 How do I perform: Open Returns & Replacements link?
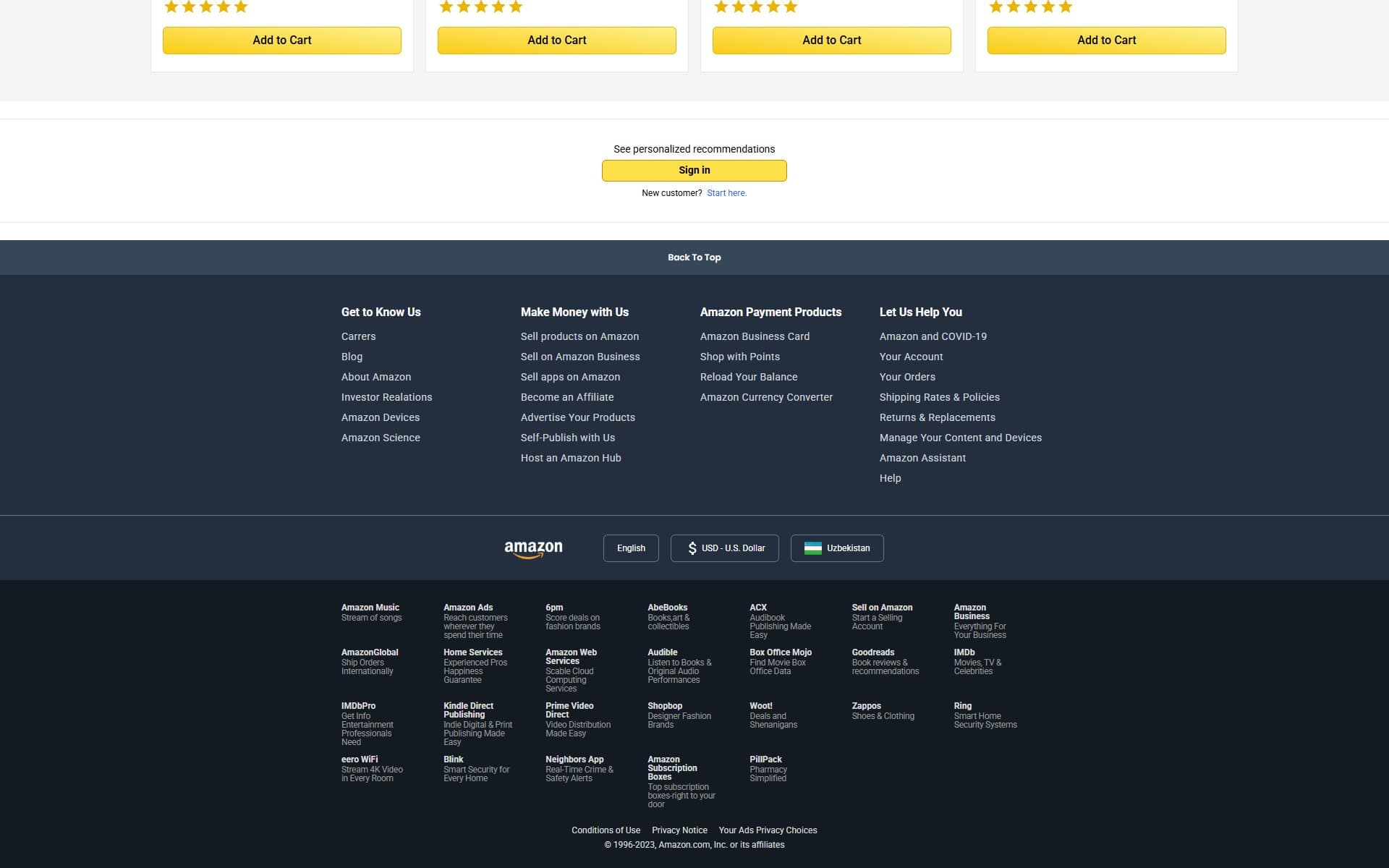(937, 417)
